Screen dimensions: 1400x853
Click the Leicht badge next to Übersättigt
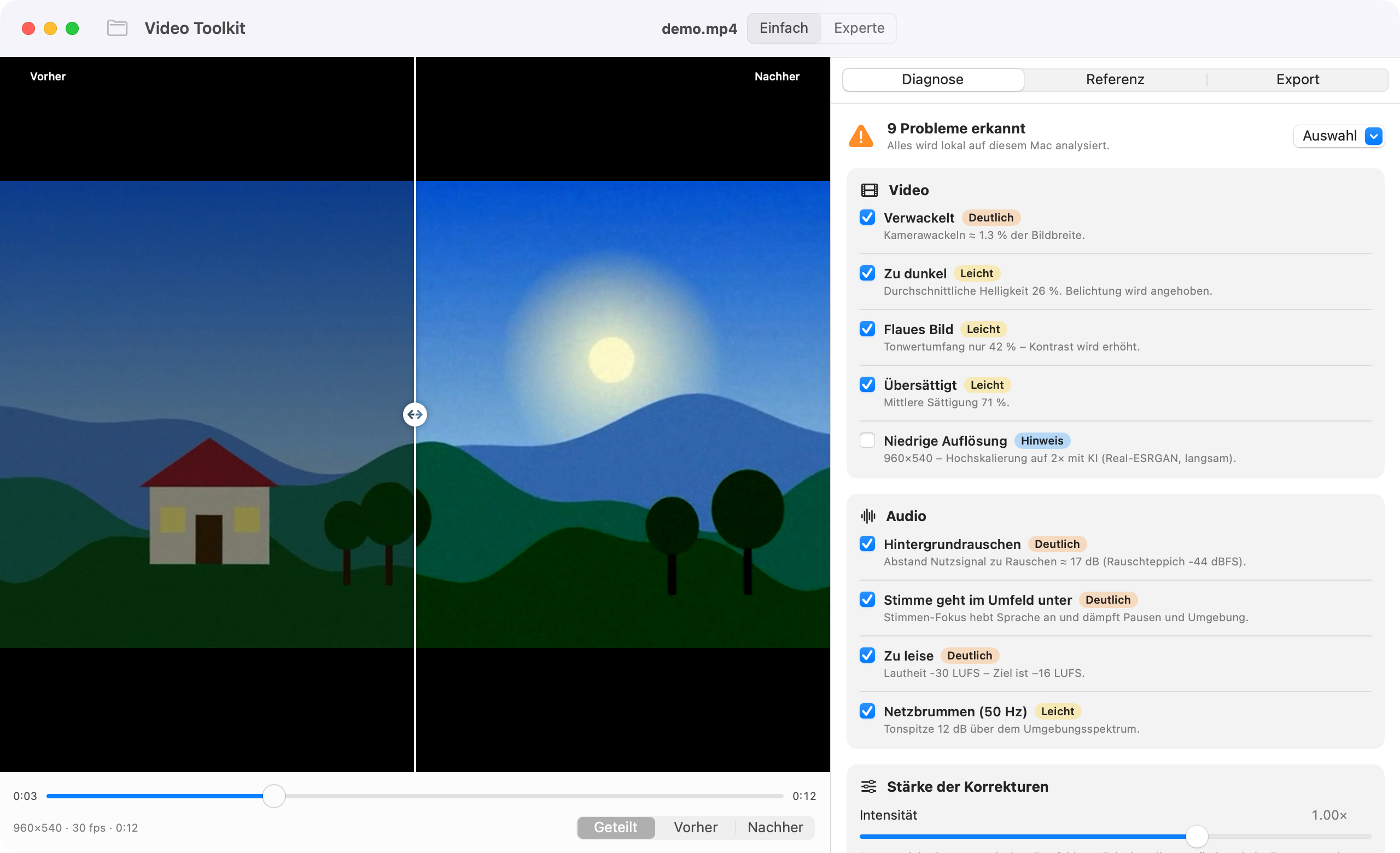987,385
